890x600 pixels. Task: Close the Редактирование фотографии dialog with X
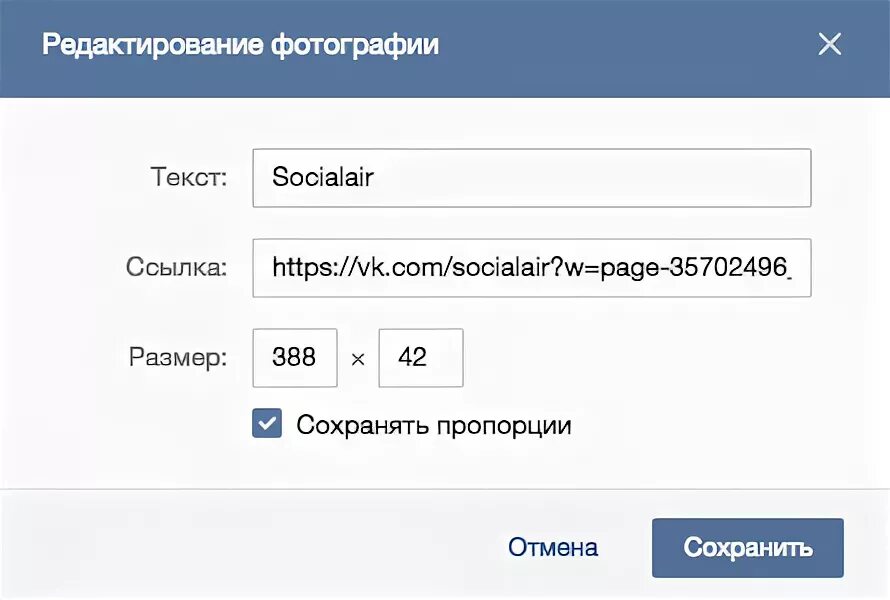click(829, 44)
